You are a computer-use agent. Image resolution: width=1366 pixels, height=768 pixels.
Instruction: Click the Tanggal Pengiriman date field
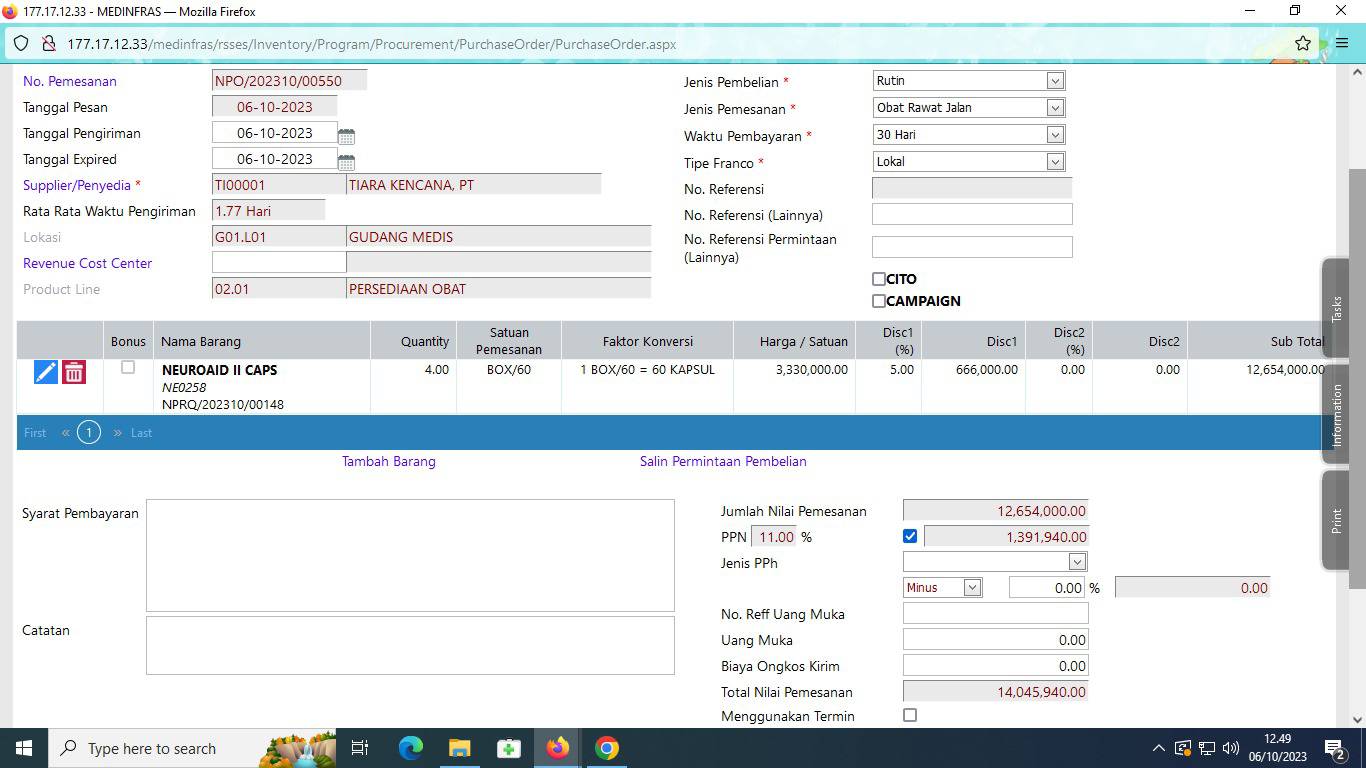[x=274, y=133]
